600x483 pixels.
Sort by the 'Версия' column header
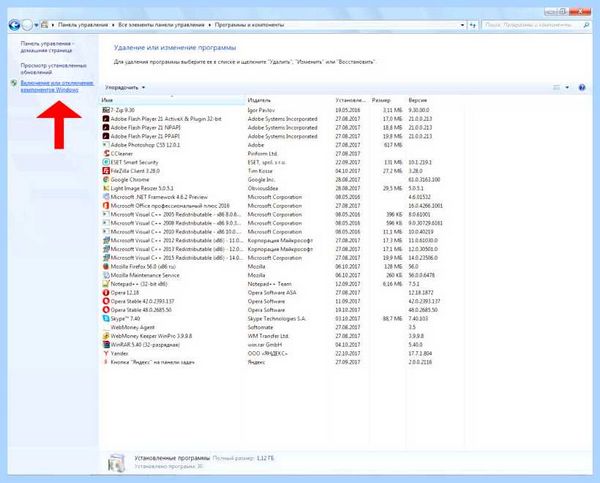coord(435,100)
